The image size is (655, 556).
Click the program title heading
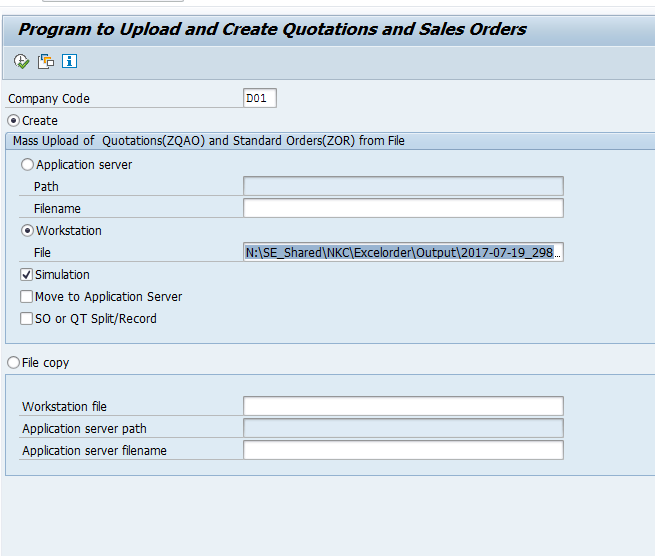[272, 29]
